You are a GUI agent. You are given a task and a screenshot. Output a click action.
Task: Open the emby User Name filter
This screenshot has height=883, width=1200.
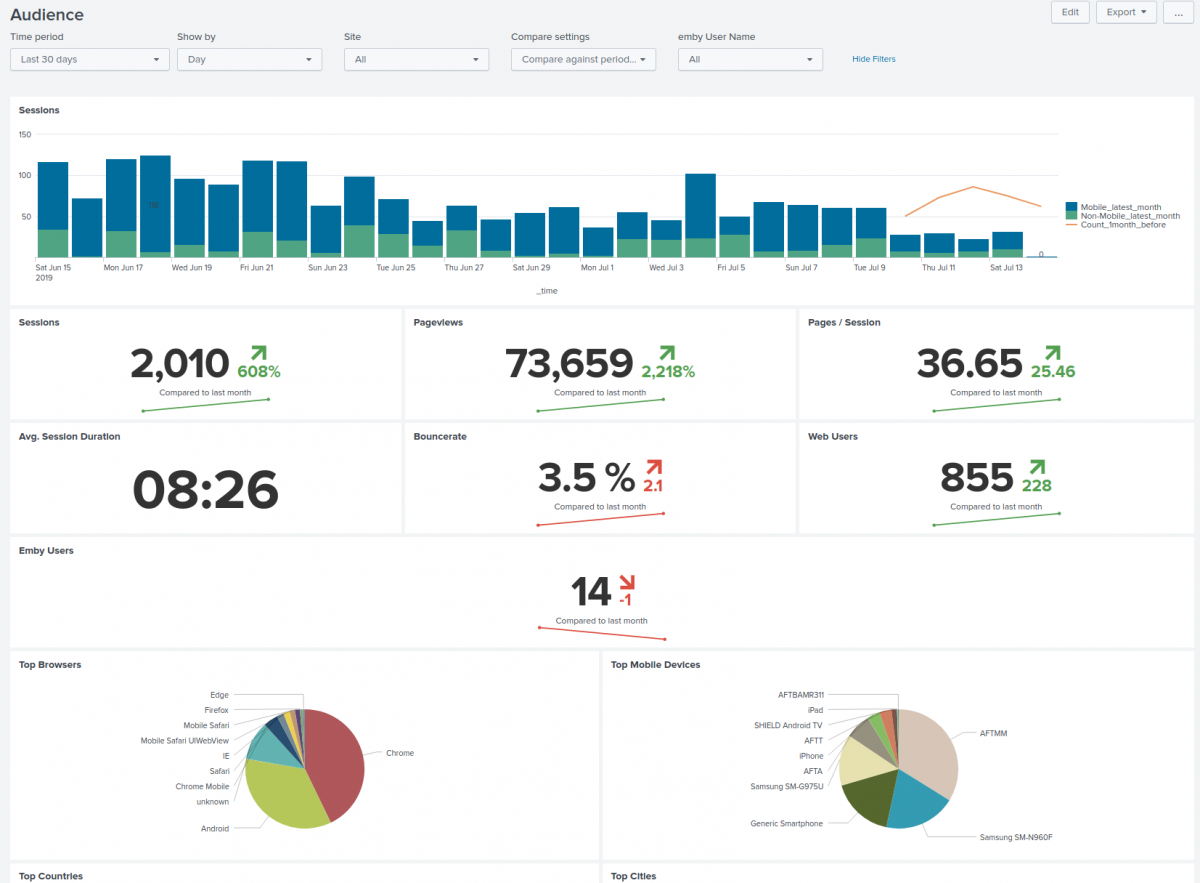click(x=750, y=59)
